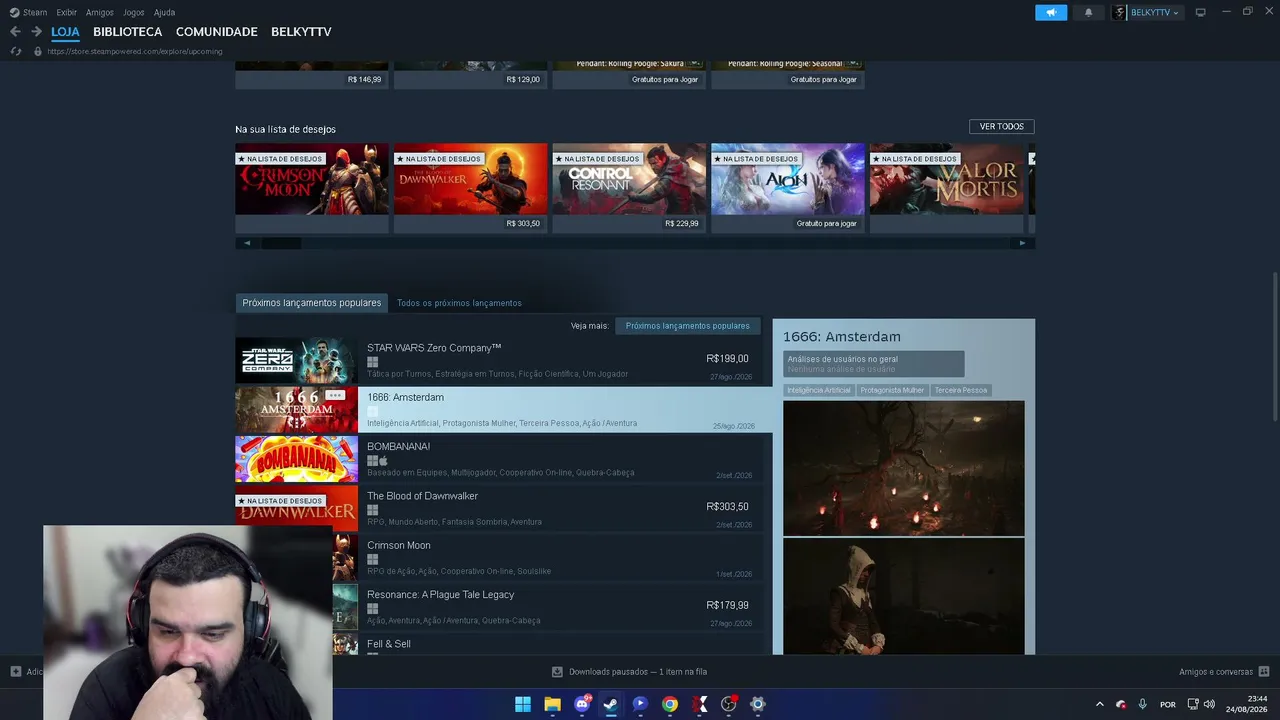Reload the store page
The height and width of the screenshot is (720, 1280).
click(16, 51)
